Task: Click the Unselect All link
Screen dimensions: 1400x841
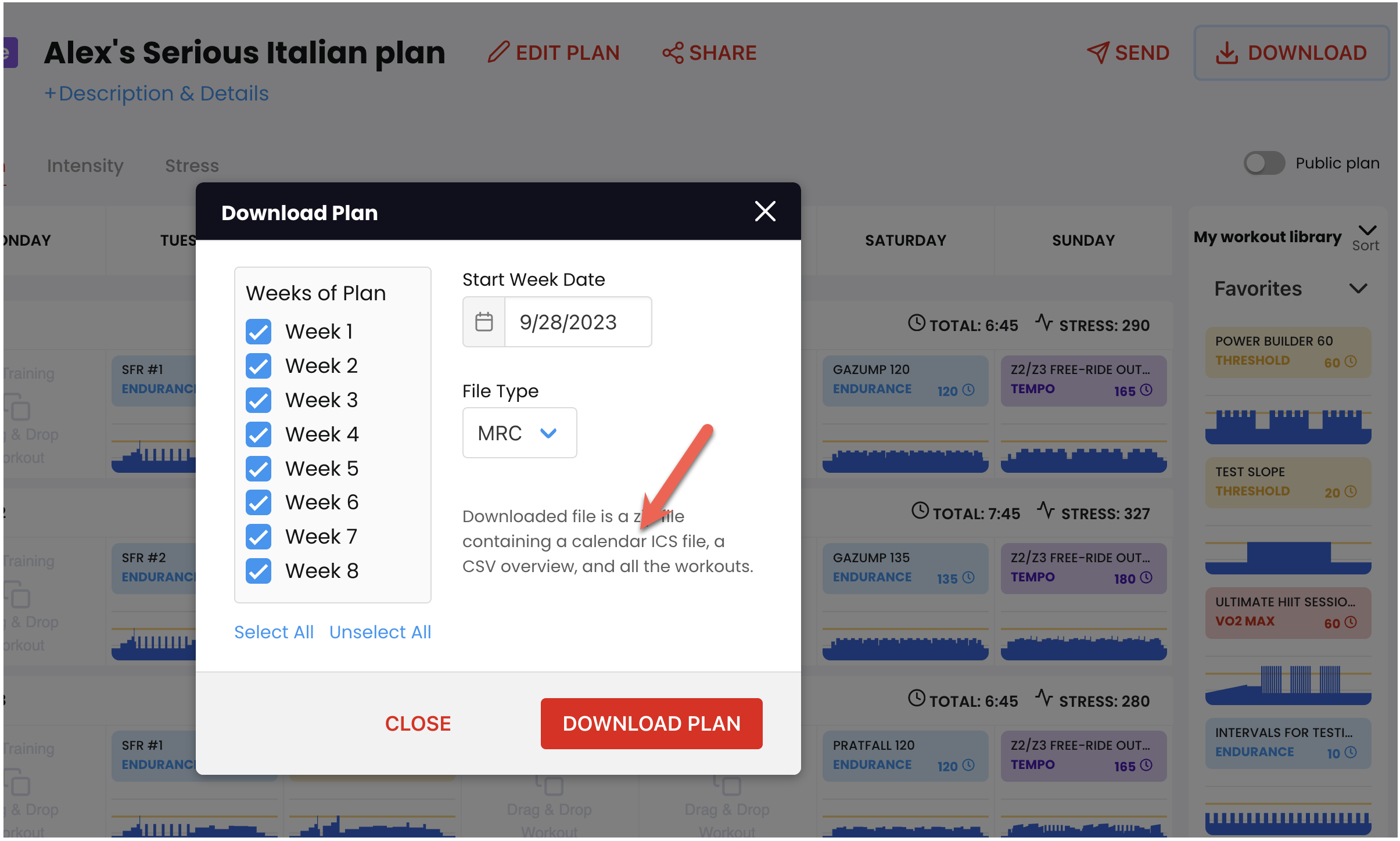Action: (380, 632)
